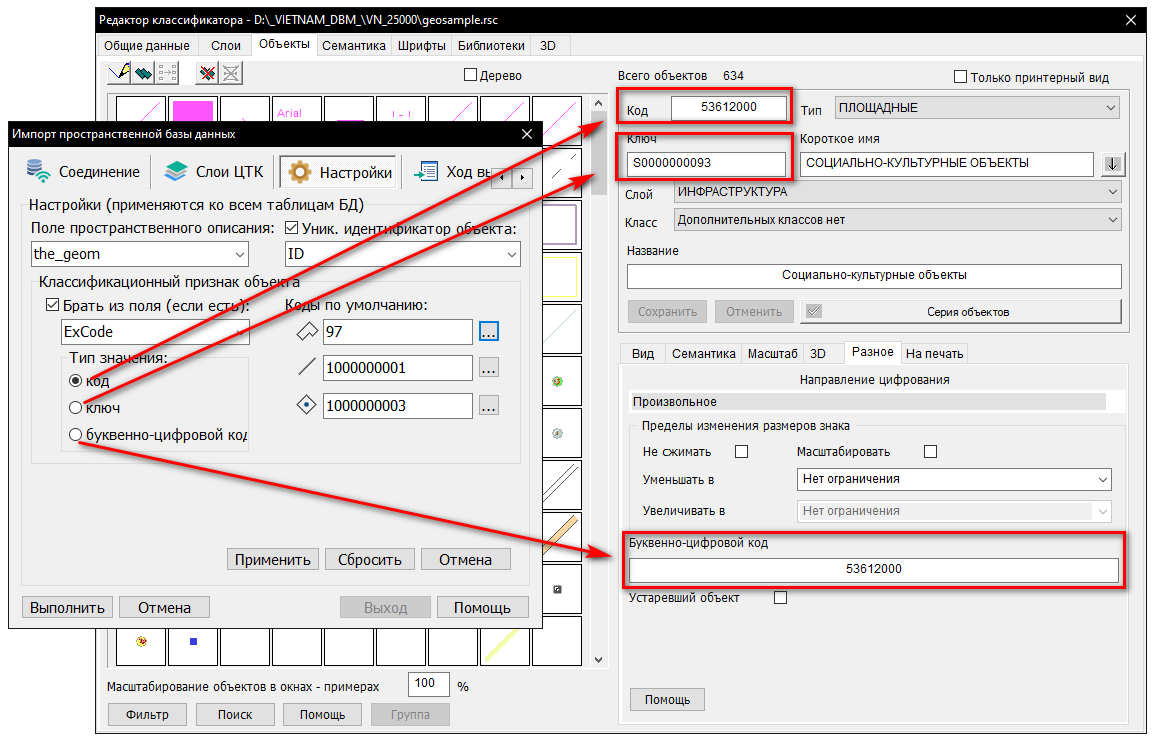The height and width of the screenshot is (739, 1152).
Task: Open the Соединение tab with database icon
Action: pos(84,172)
